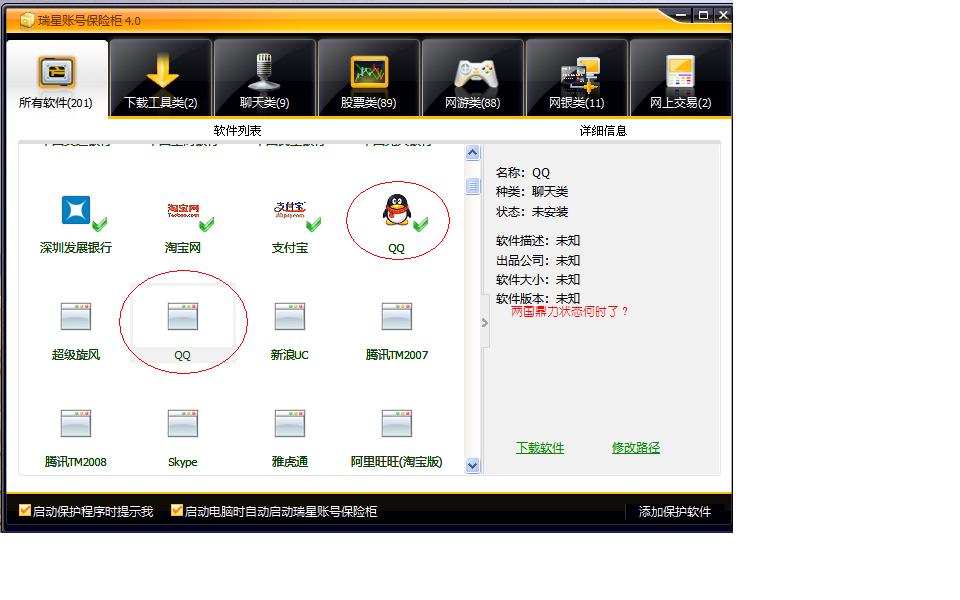Screen dimensions: 960x600
Task: Select the 深圳发展银行 icon
Action: (76, 211)
